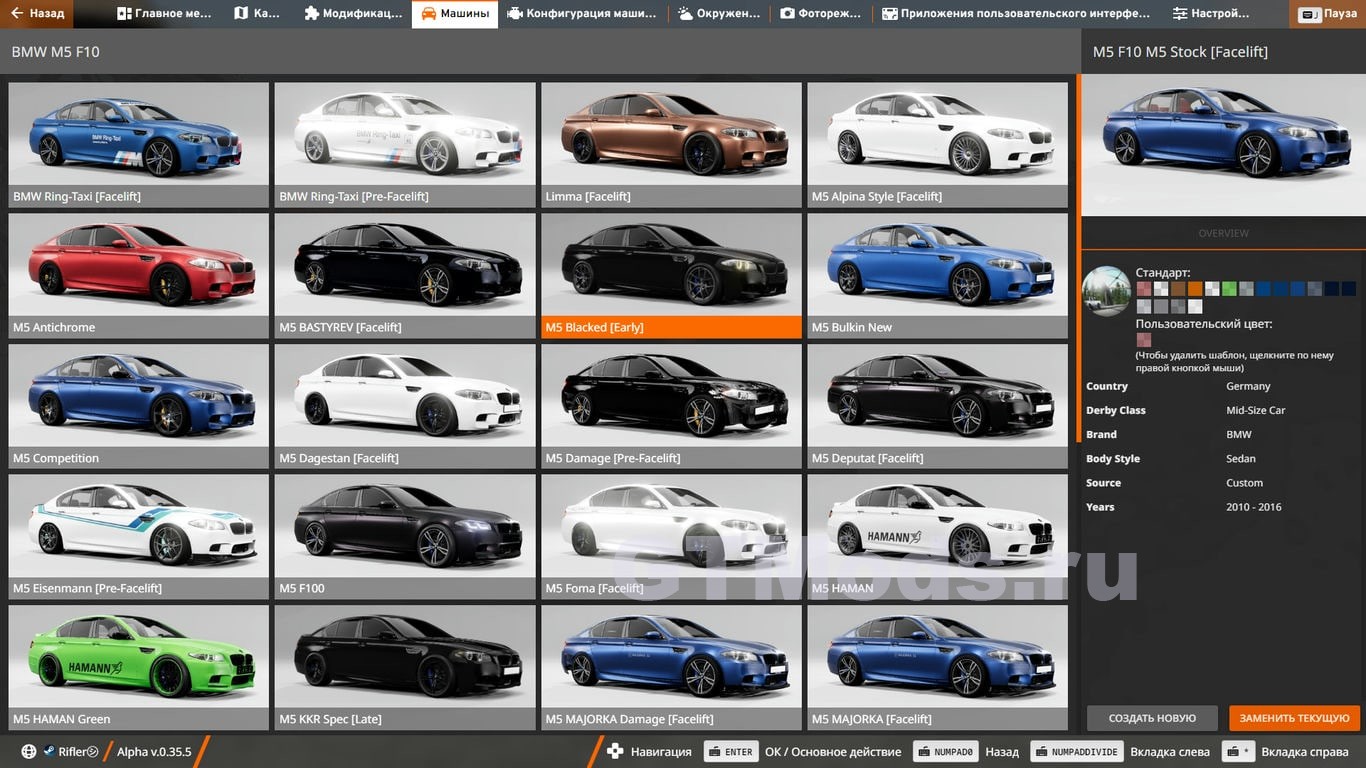Click ЗАМЕНИТЬ ТЕКУЩУЮ button

(x=1295, y=718)
